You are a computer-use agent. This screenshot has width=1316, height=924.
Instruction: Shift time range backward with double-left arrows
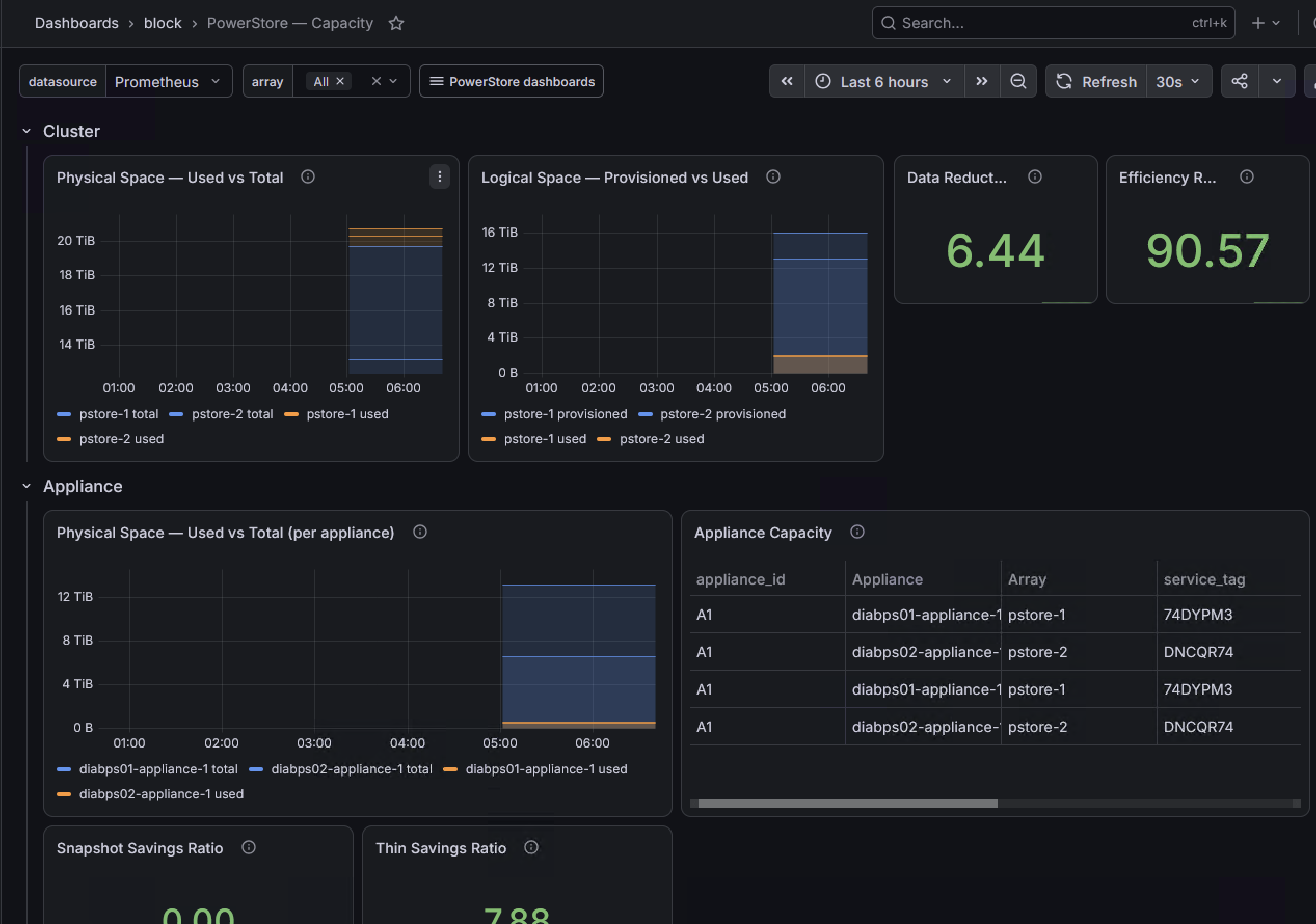[787, 81]
